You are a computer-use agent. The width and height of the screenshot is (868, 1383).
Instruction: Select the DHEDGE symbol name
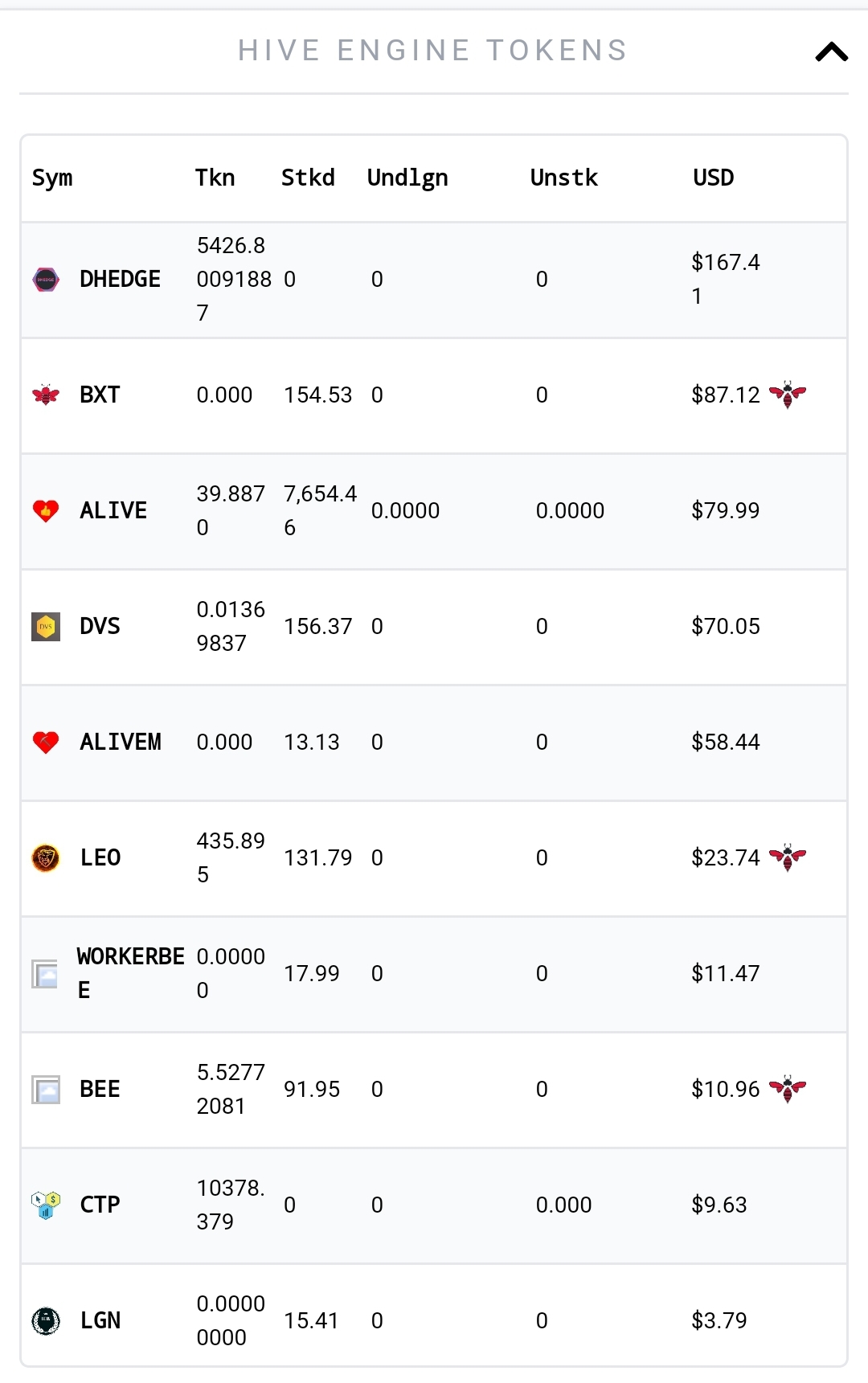121,280
